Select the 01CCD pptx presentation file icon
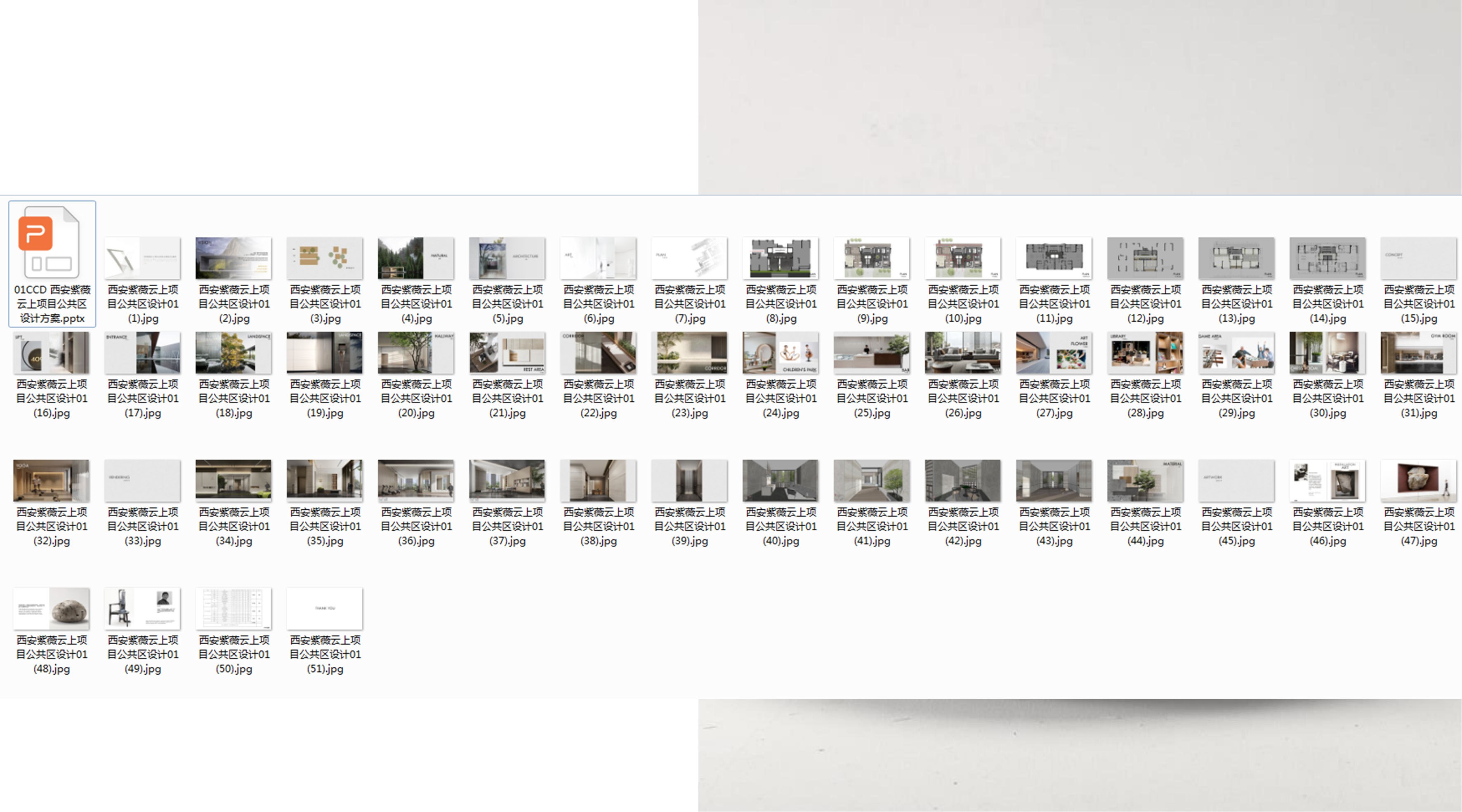 pyautogui.click(x=48, y=243)
